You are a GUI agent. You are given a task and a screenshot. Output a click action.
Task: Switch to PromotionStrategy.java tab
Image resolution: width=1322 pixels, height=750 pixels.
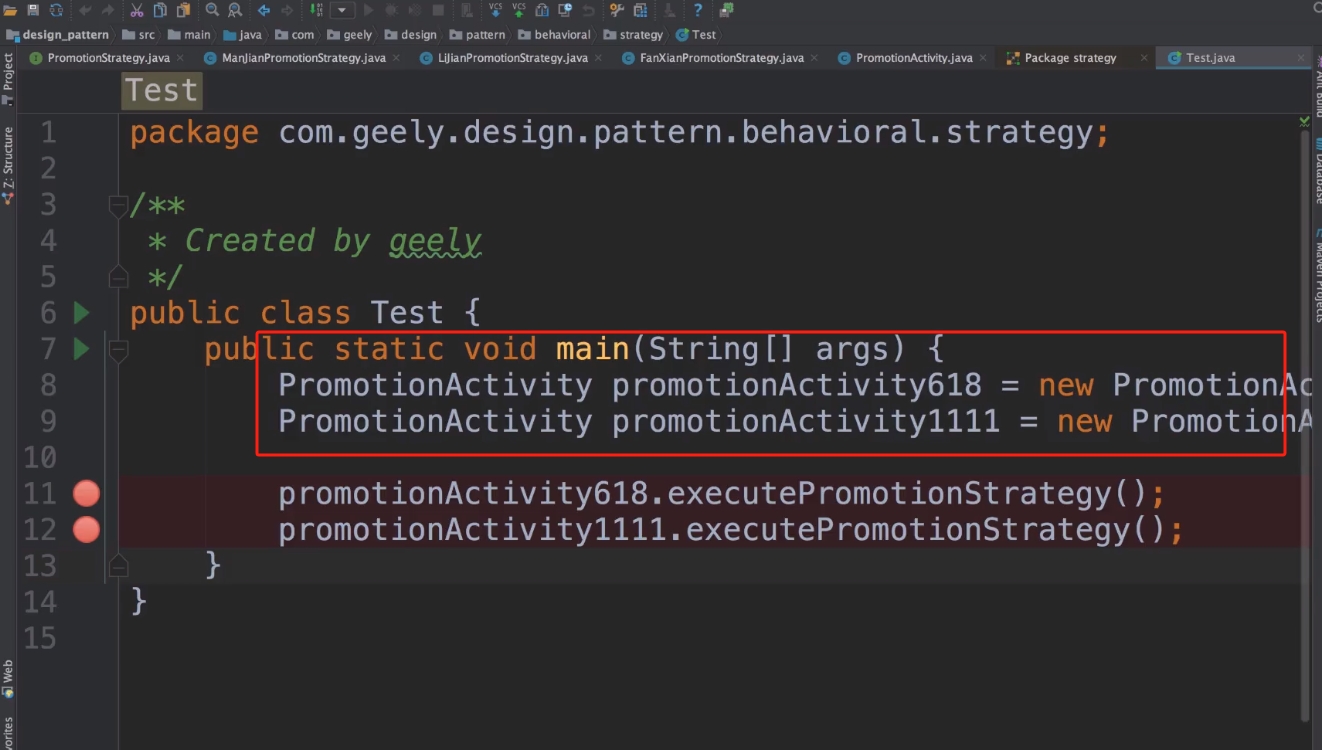pos(108,58)
